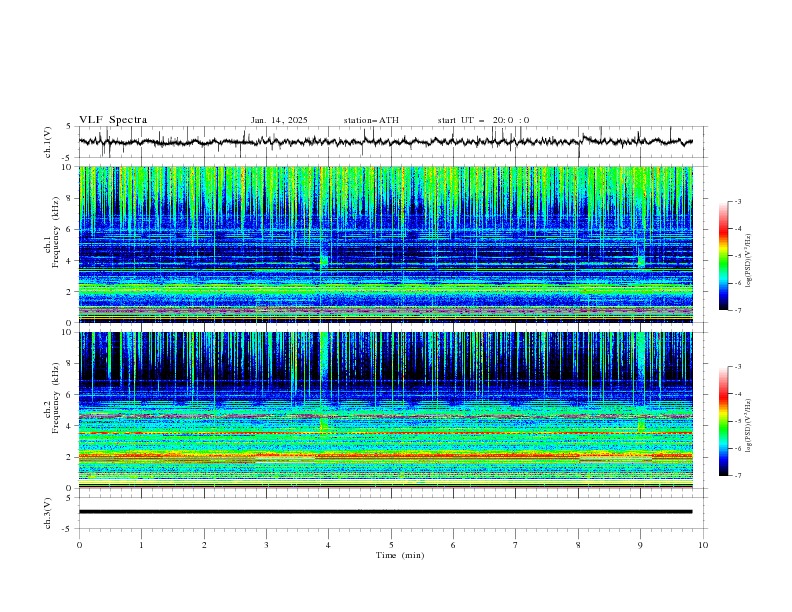The height and width of the screenshot is (612, 792).
Task: Click time axis tick label 2
Action: [x=204, y=545]
